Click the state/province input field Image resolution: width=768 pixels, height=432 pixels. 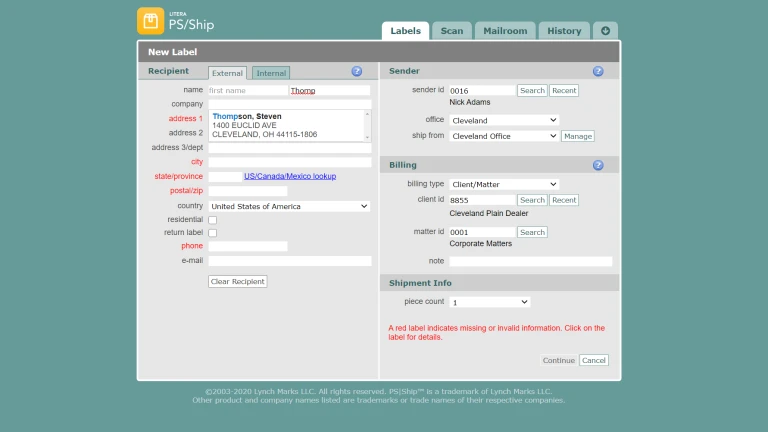point(225,177)
